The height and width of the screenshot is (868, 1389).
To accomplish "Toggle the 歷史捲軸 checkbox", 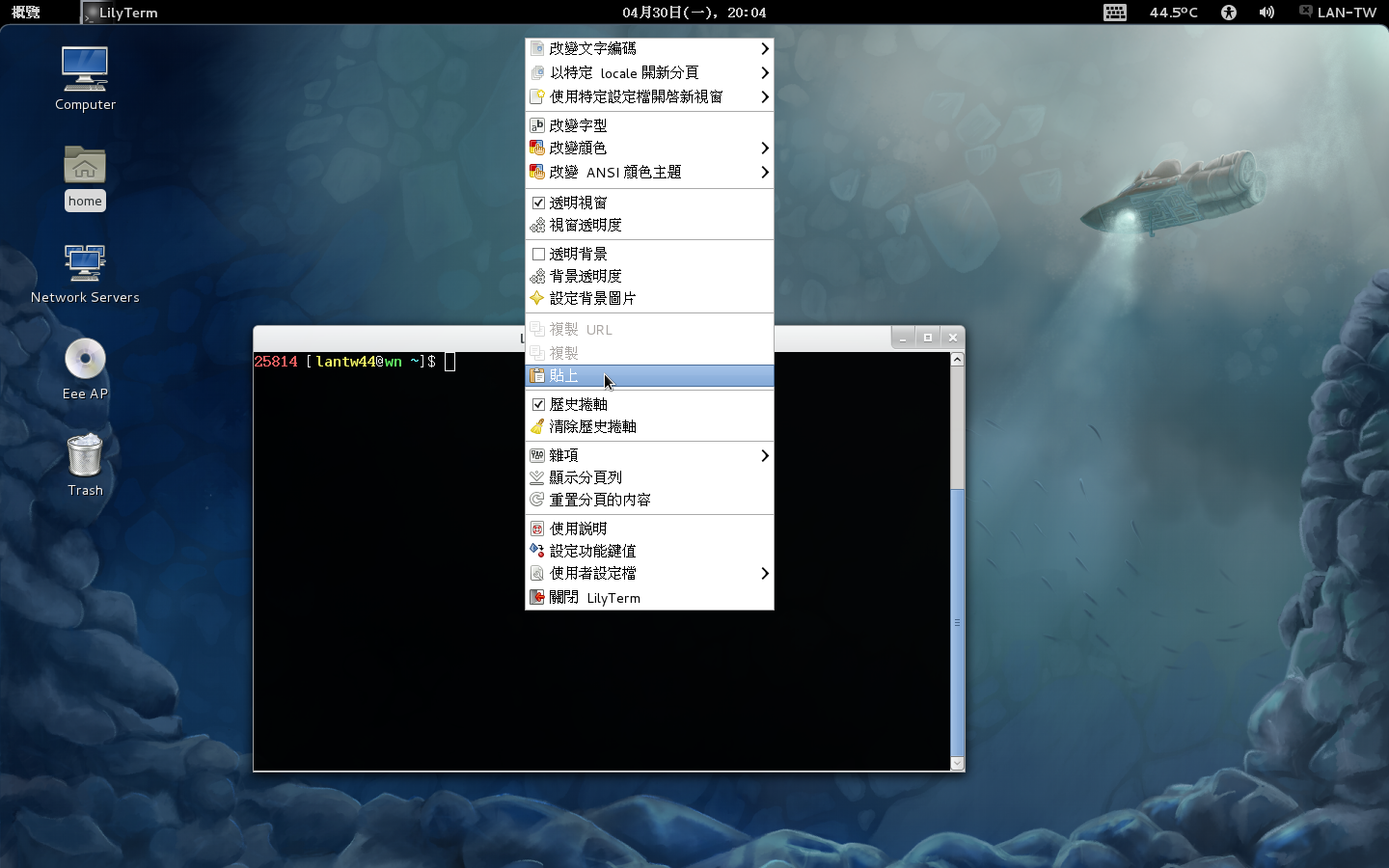I will [x=538, y=404].
